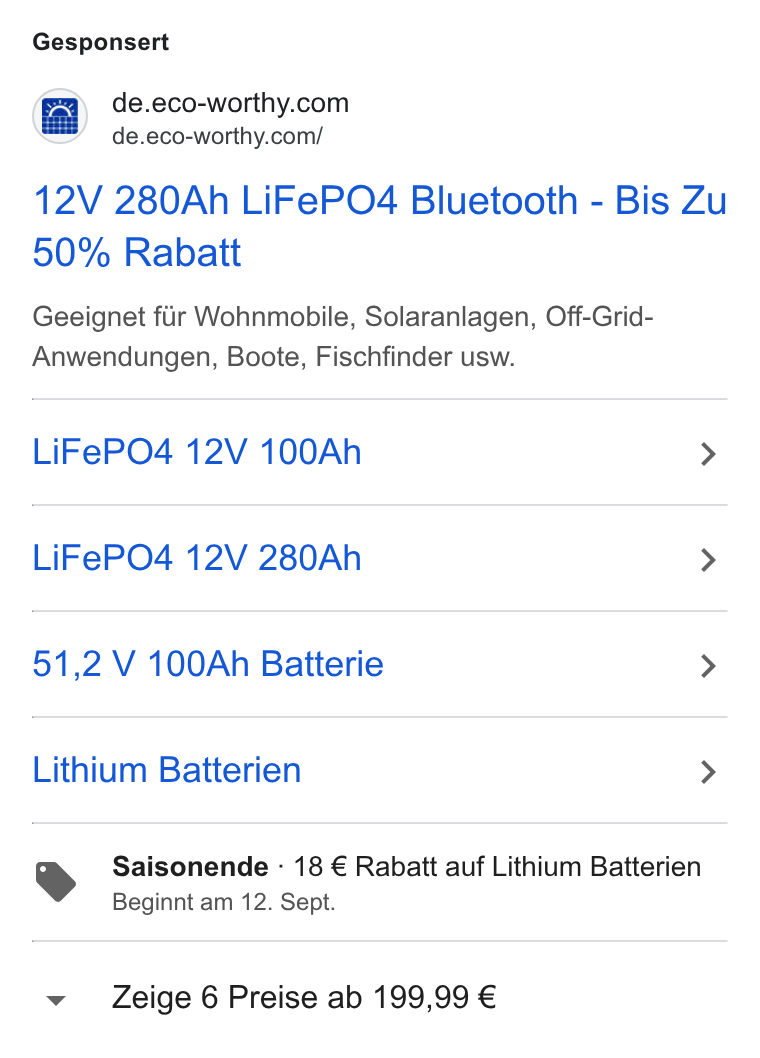The image size is (760, 1058).
Task: Click the price tag promotion icon
Action: click(56, 882)
